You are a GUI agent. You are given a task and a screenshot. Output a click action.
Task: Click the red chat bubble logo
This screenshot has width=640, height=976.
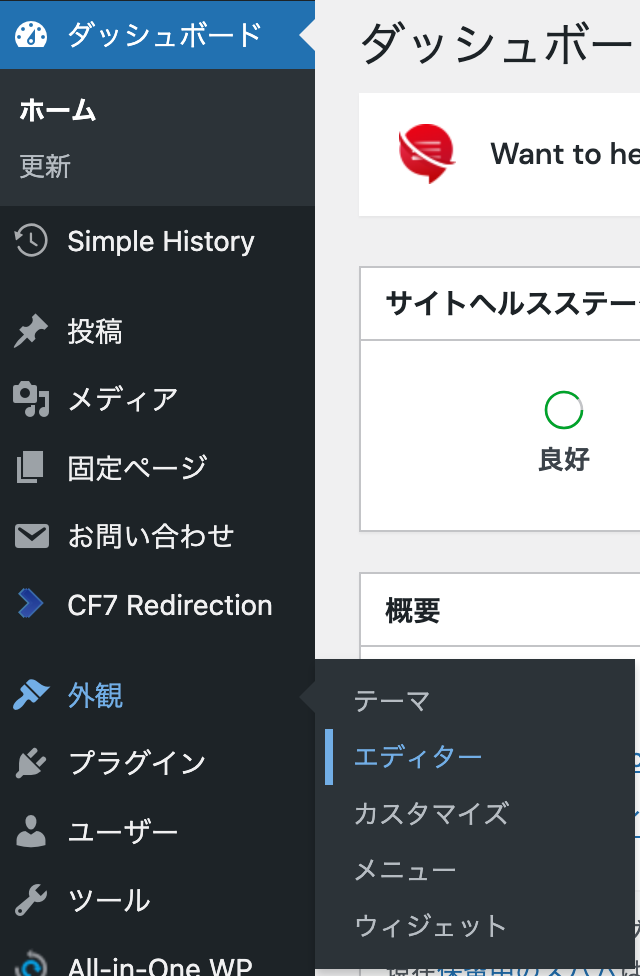[x=426, y=153]
